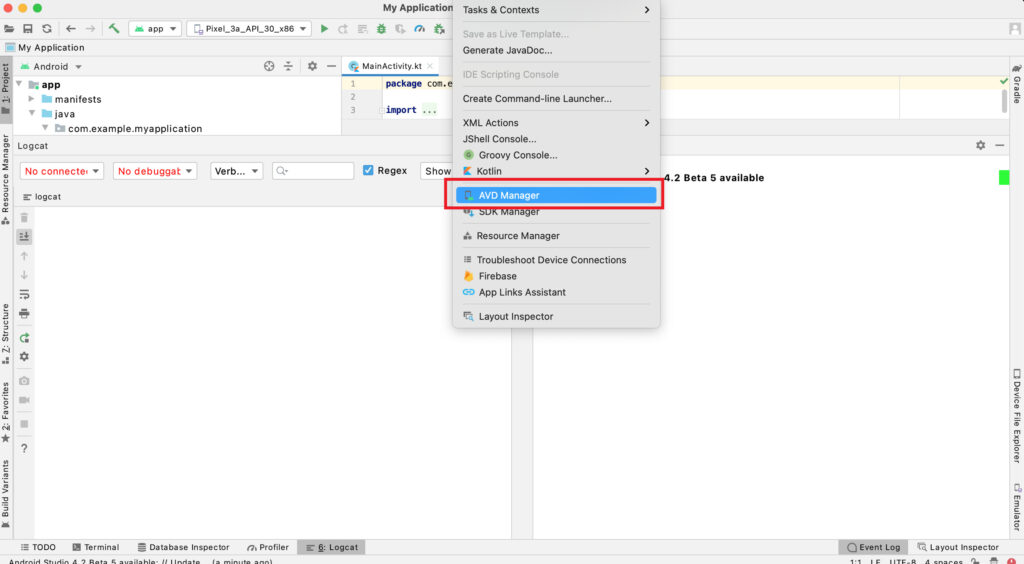
Task: Expand XML Actions submenu
Action: coord(556,123)
